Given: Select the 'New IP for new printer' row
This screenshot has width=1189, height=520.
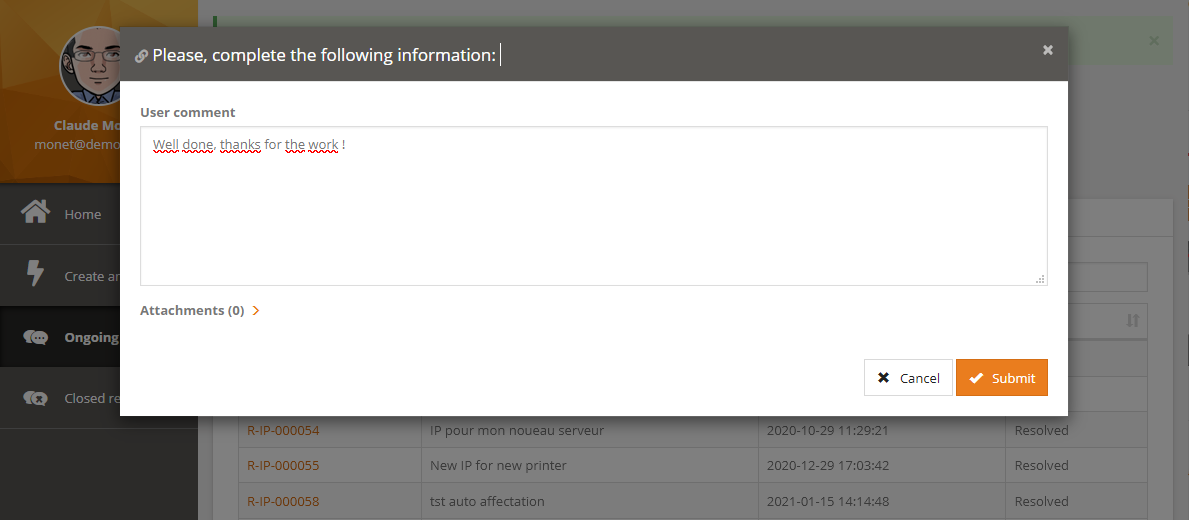Looking at the screenshot, I should pyautogui.click(x=498, y=466).
